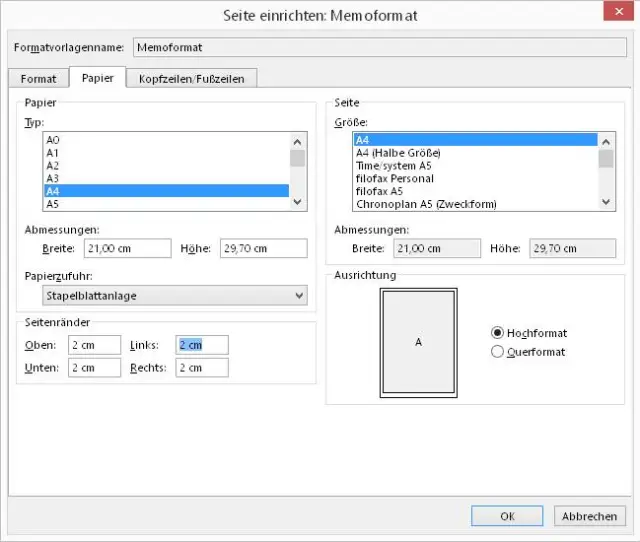Screen dimensions: 640x542
Task: Switch to the Format tab
Action: (x=39, y=78)
